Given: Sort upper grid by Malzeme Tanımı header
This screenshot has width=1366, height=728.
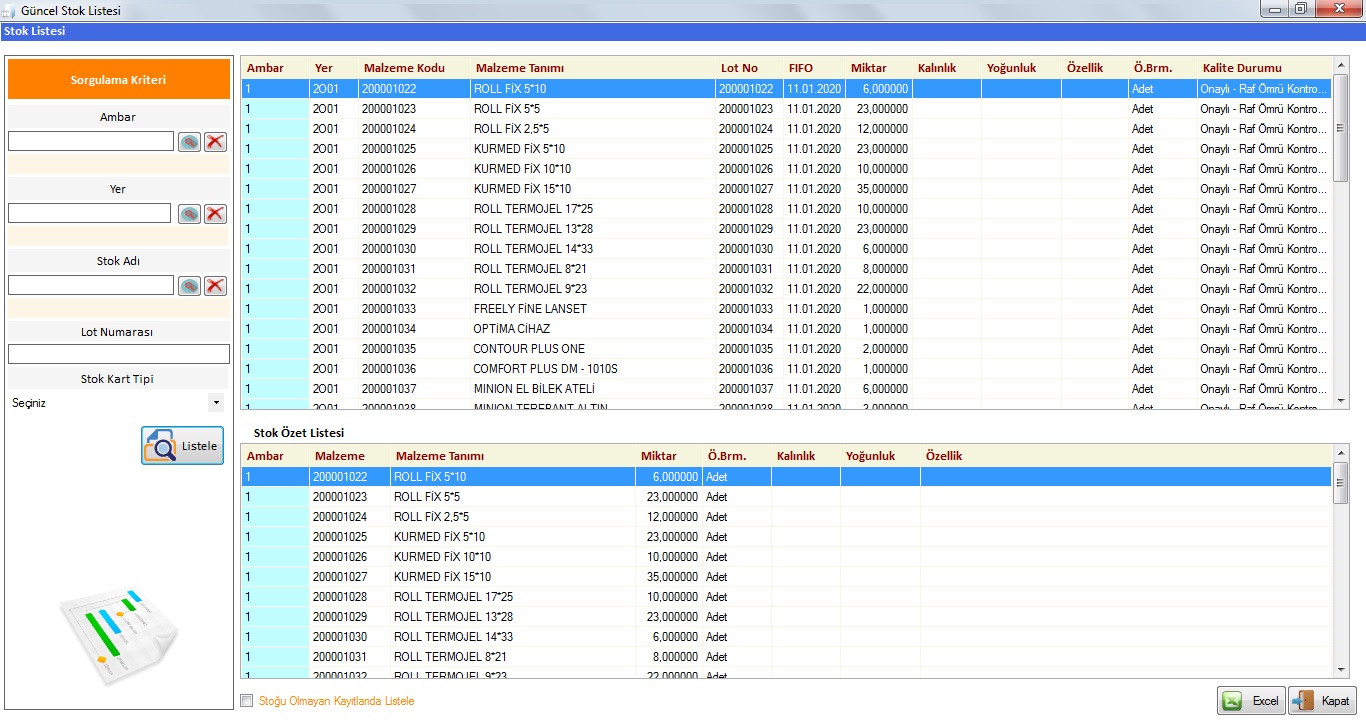Looking at the screenshot, I should pos(520,68).
